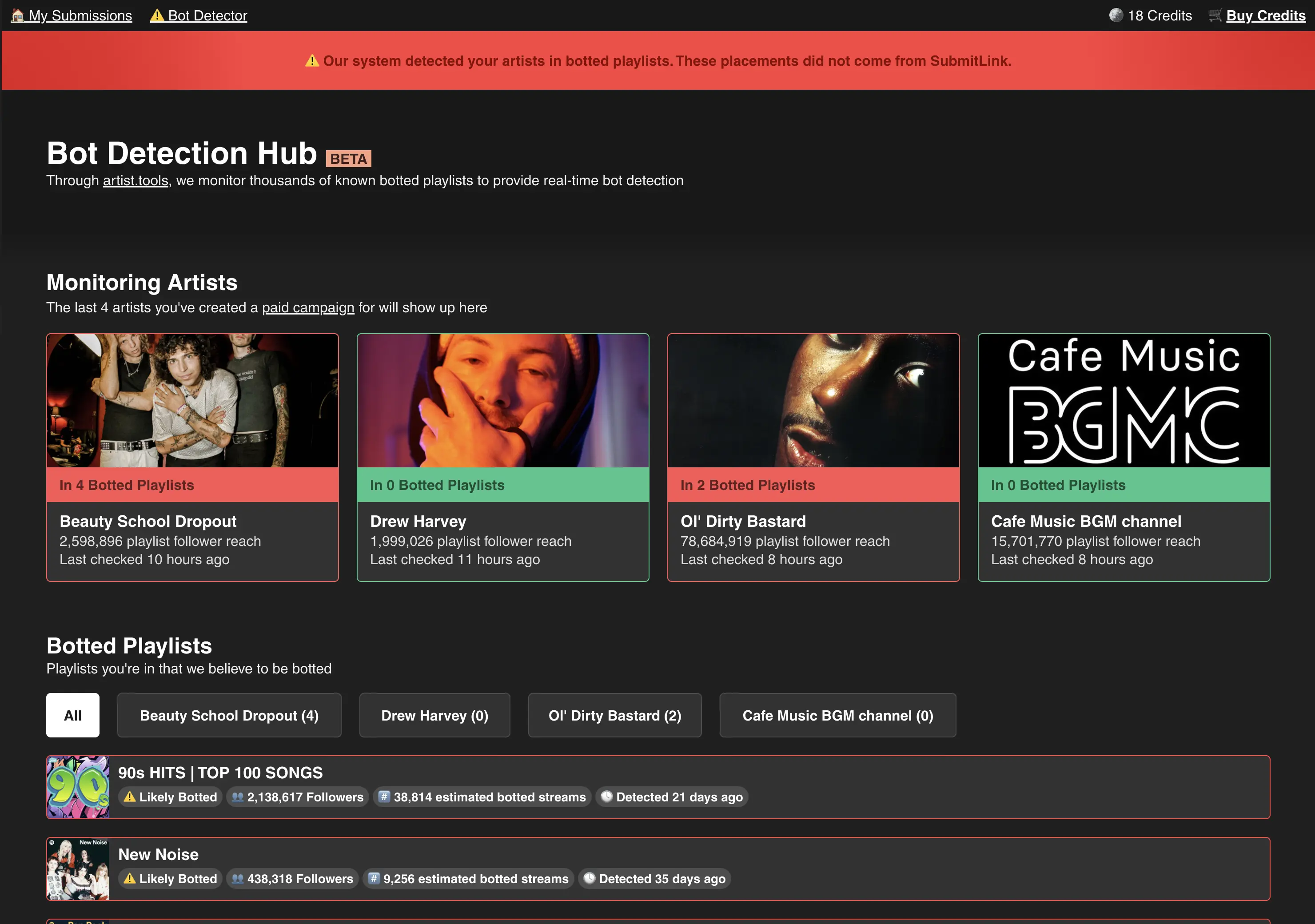
Task: Toggle the Likely Botted badge on New Noise
Action: (170, 878)
